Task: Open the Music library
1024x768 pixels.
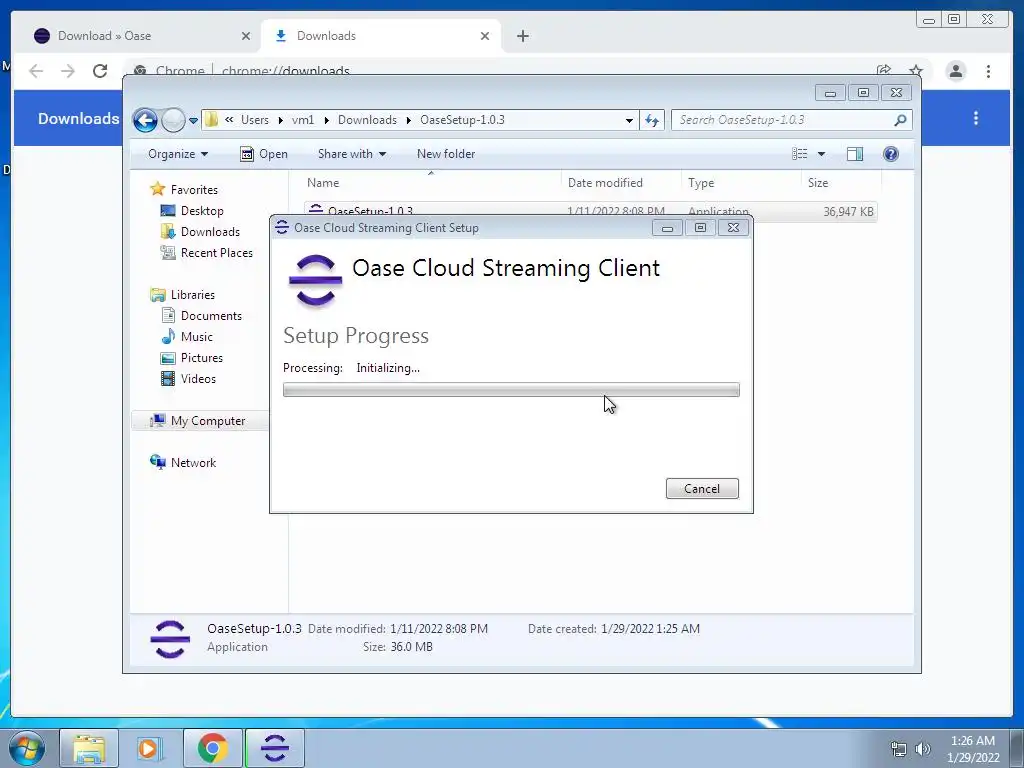Action: pyautogui.click(x=197, y=337)
